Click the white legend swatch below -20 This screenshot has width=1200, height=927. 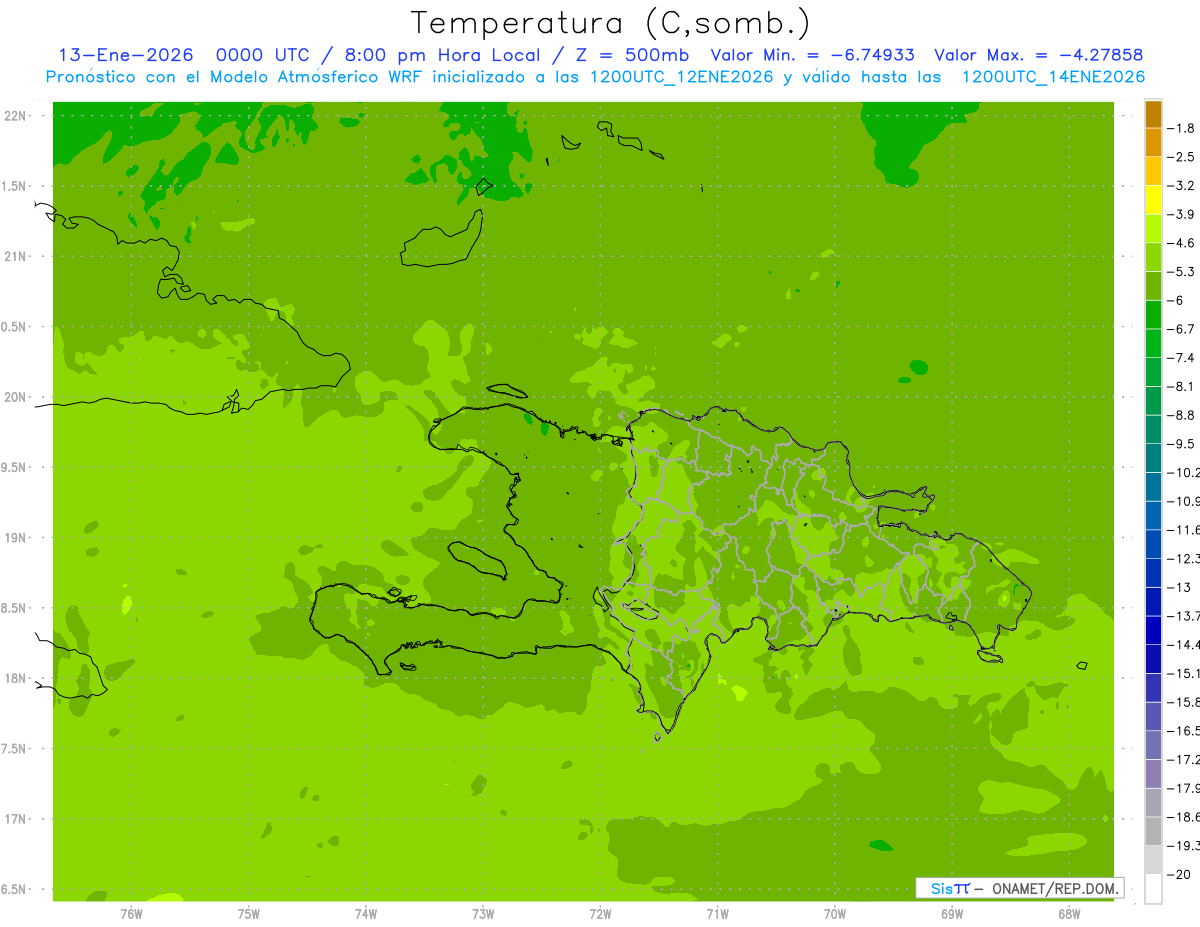tap(1153, 888)
